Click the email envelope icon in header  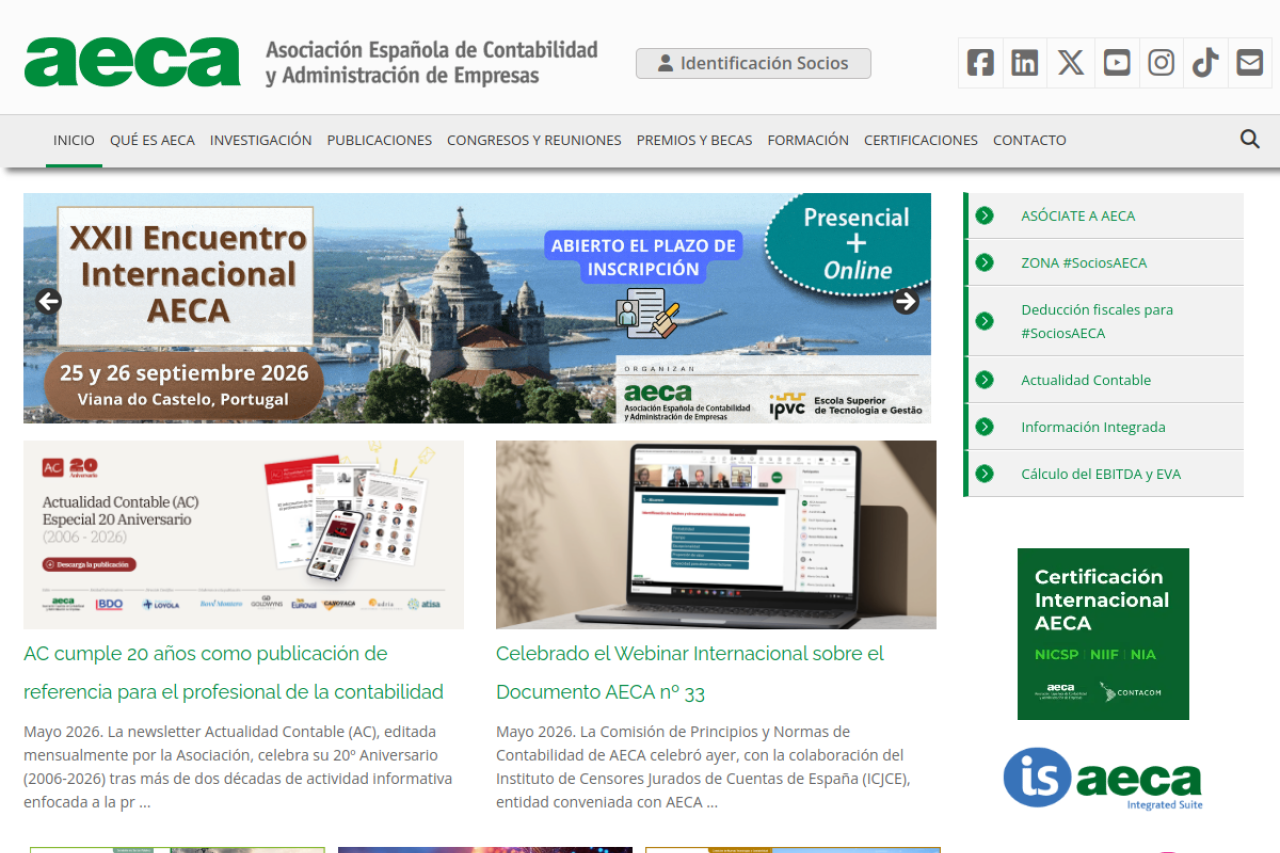click(x=1250, y=63)
